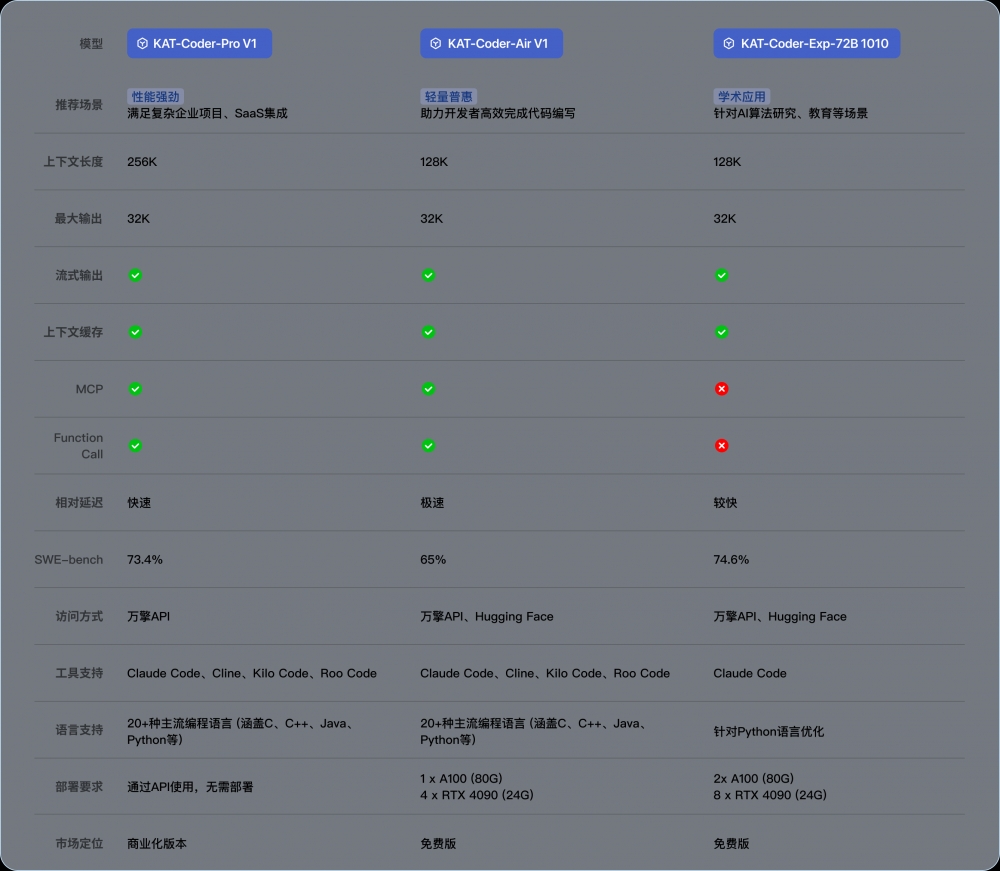Click the 74.6% SWE-bench score
This screenshot has width=1000, height=871.
(731, 560)
